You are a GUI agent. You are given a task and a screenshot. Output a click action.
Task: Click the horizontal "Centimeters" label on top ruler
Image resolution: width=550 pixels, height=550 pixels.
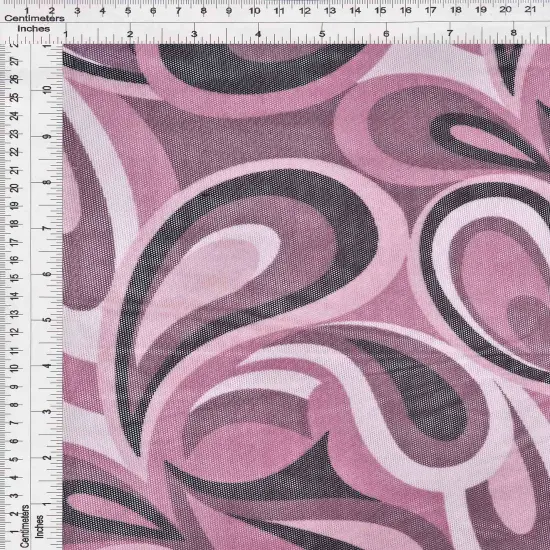click(34, 18)
